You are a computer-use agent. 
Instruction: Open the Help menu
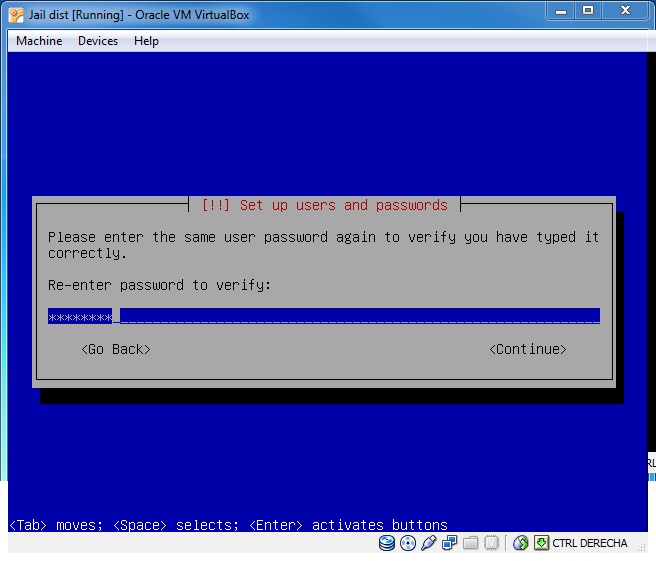[x=146, y=41]
